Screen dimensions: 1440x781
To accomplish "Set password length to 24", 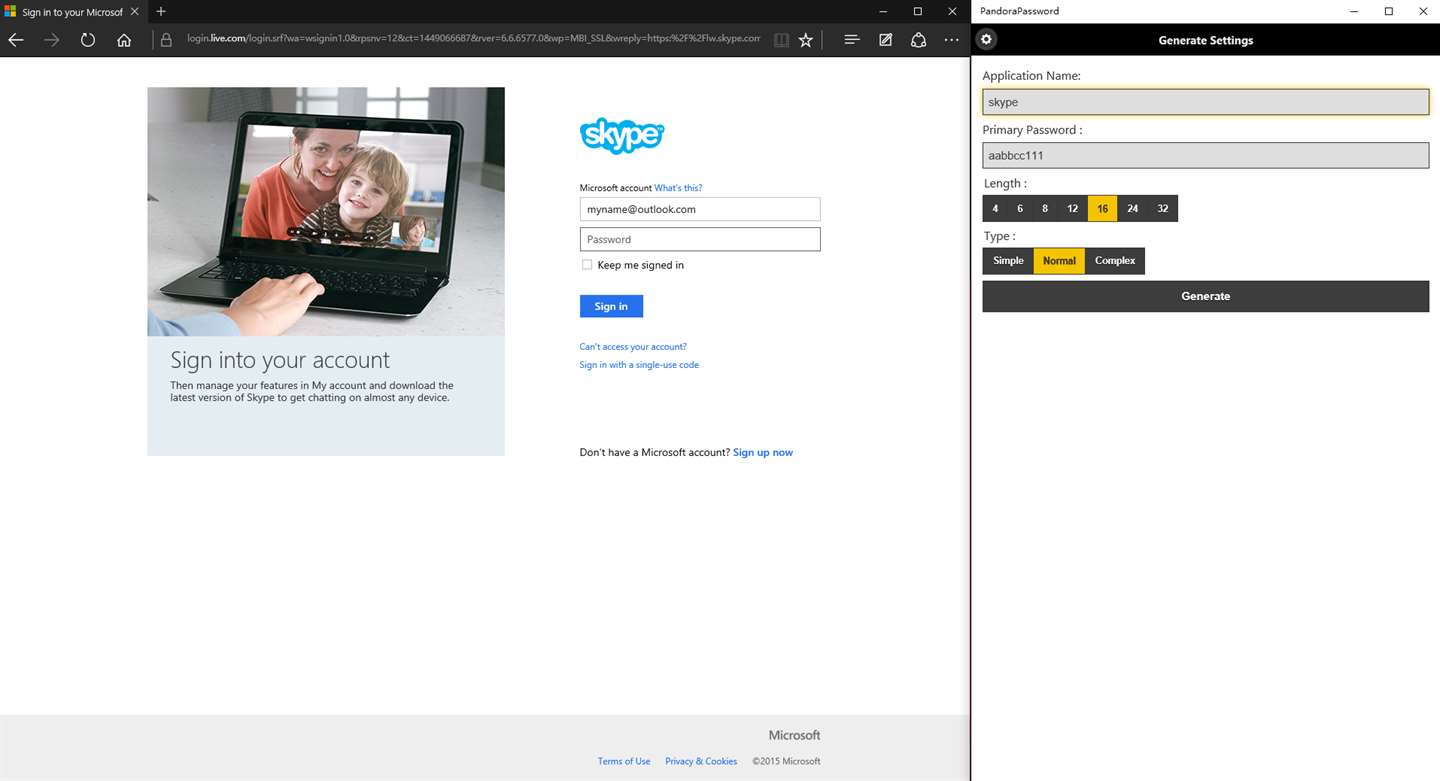I will (x=1132, y=208).
